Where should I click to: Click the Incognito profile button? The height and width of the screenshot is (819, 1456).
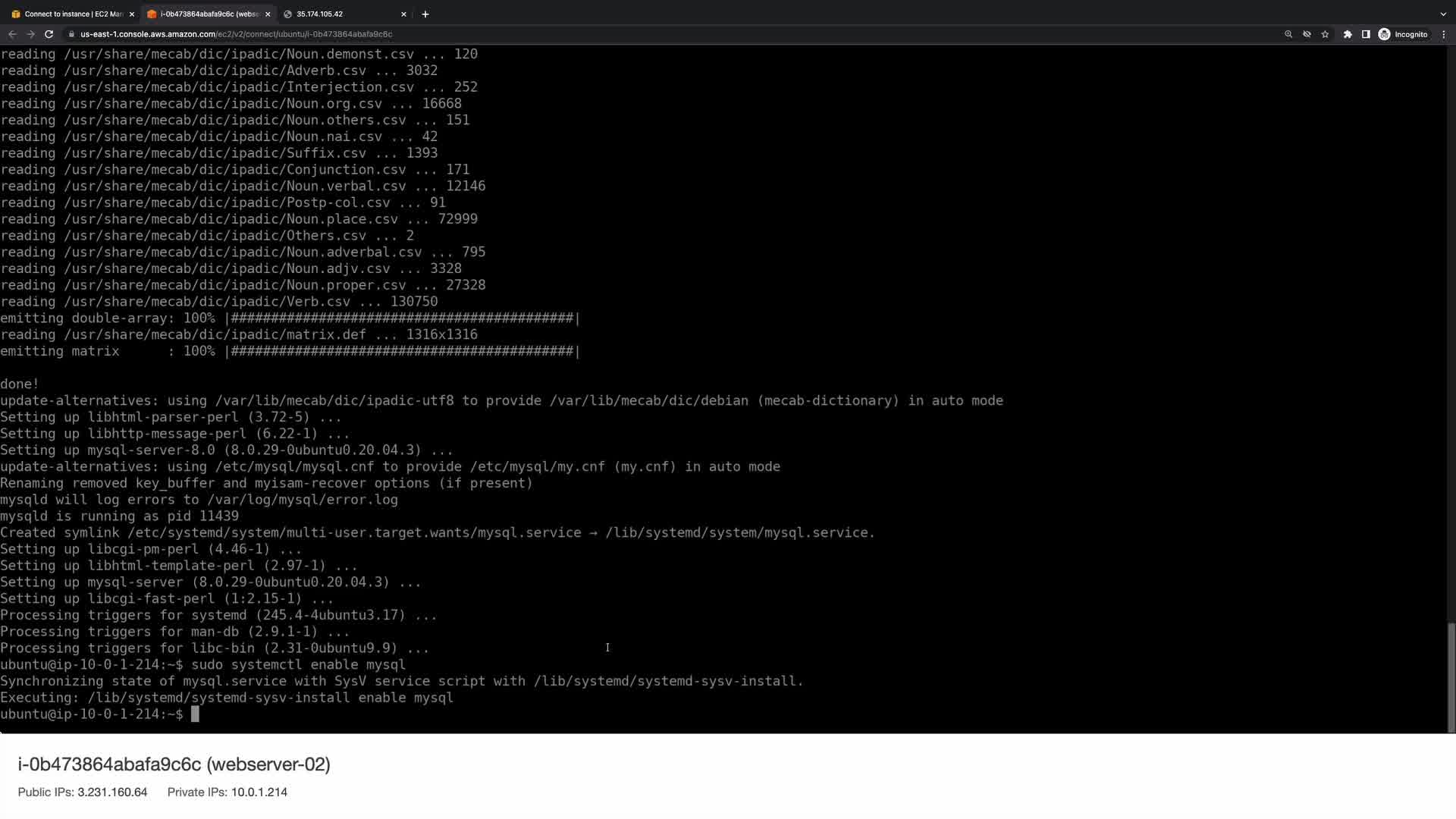tap(1404, 34)
